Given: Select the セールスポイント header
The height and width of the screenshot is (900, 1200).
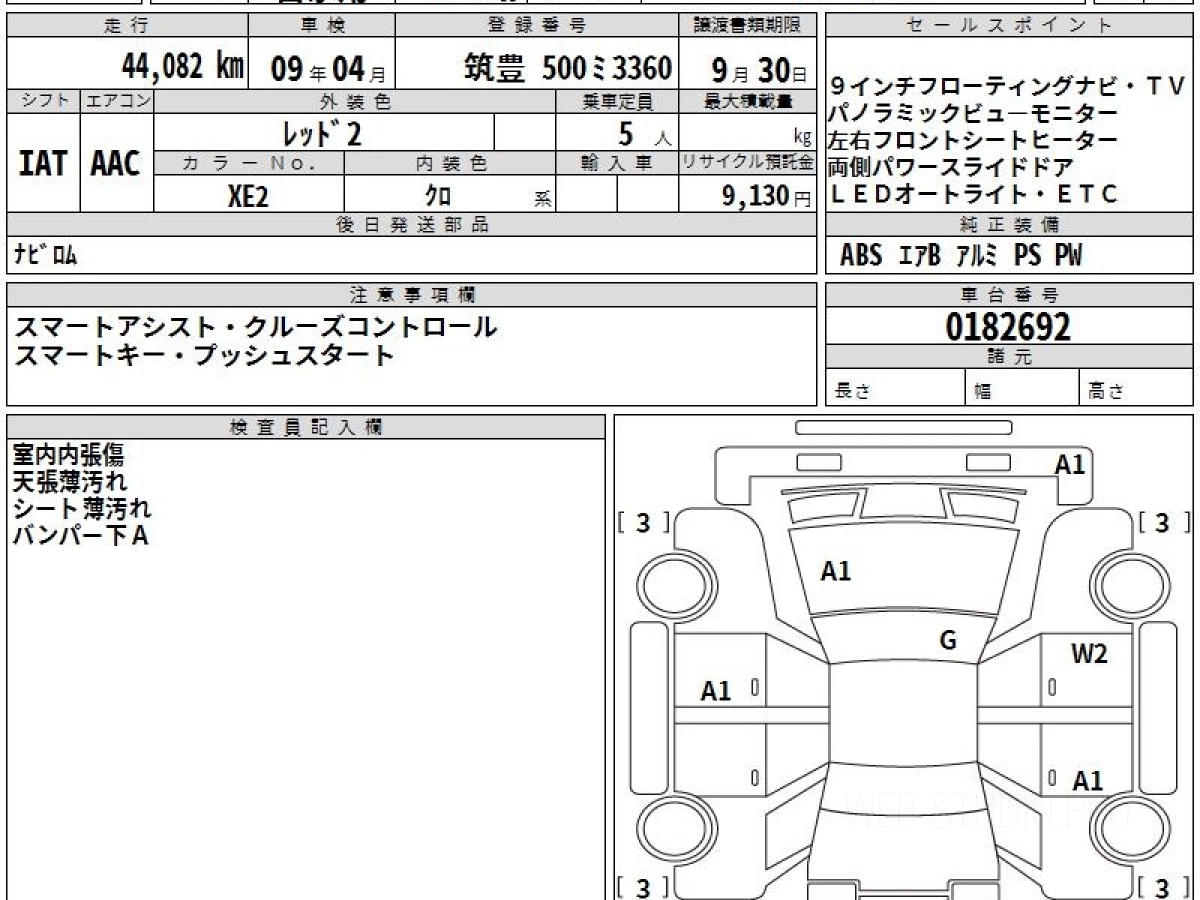Looking at the screenshot, I should pos(1008,26).
